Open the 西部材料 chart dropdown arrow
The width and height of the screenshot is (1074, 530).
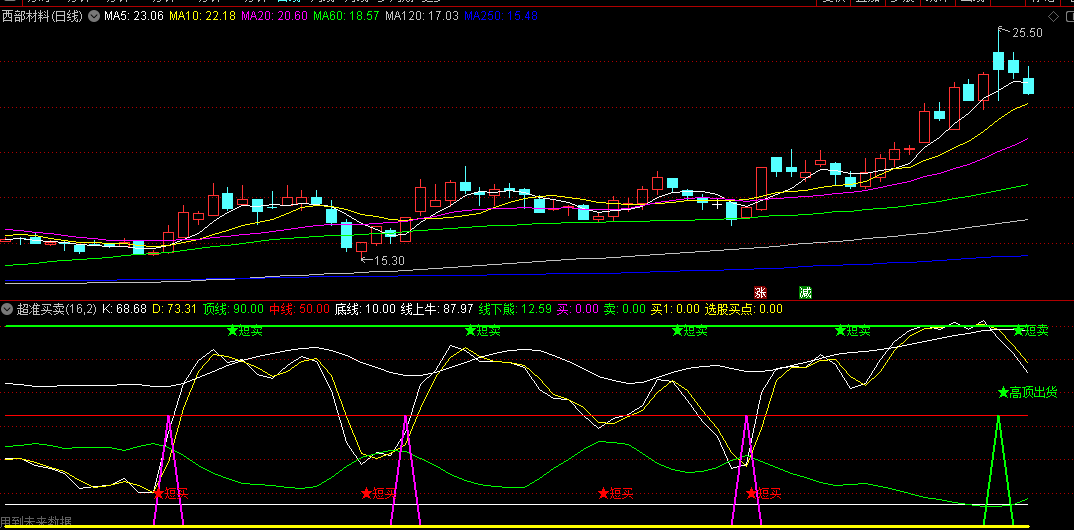pos(94,17)
